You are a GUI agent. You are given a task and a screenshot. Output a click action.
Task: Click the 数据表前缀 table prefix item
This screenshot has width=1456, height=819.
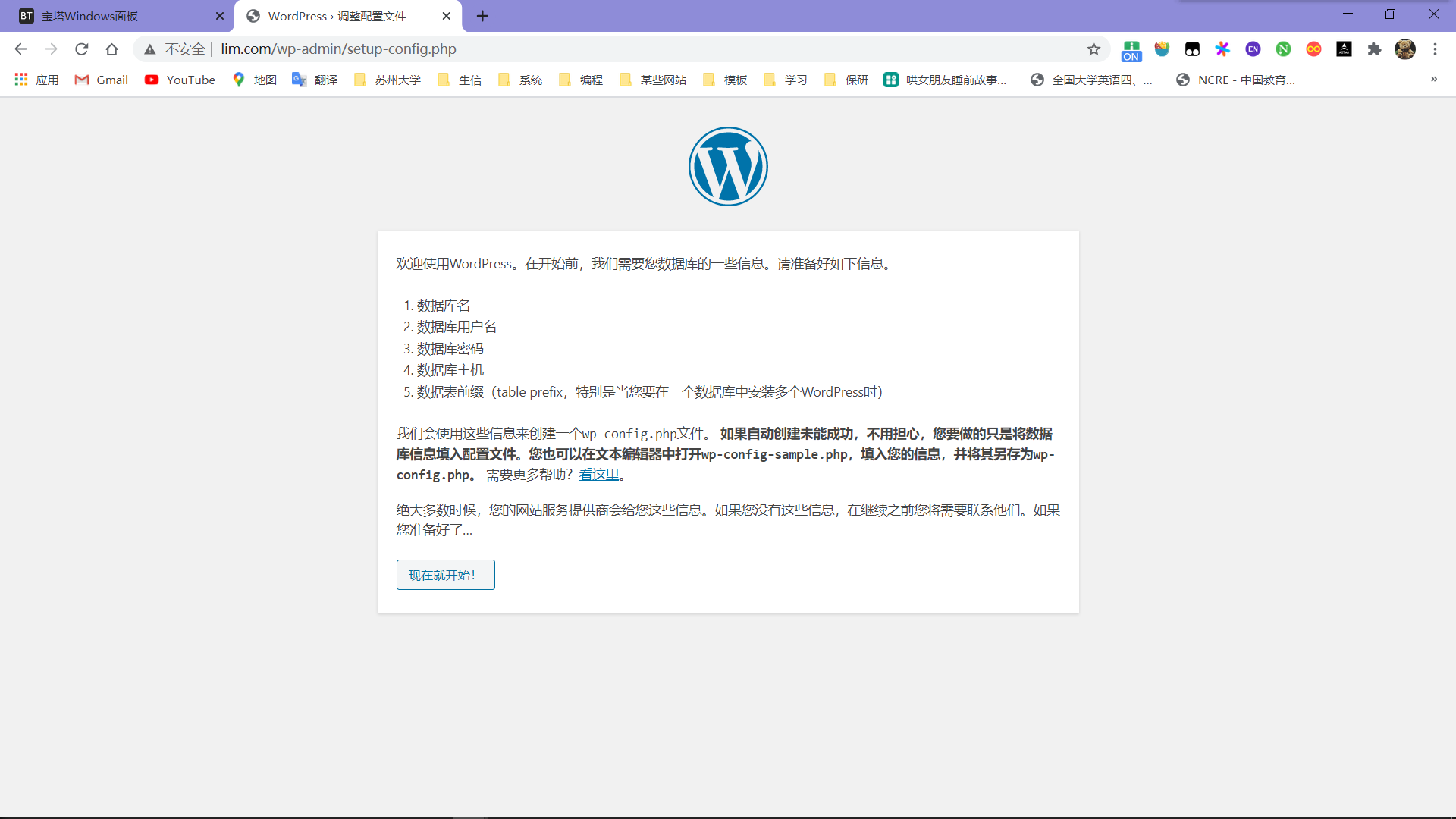pos(650,392)
